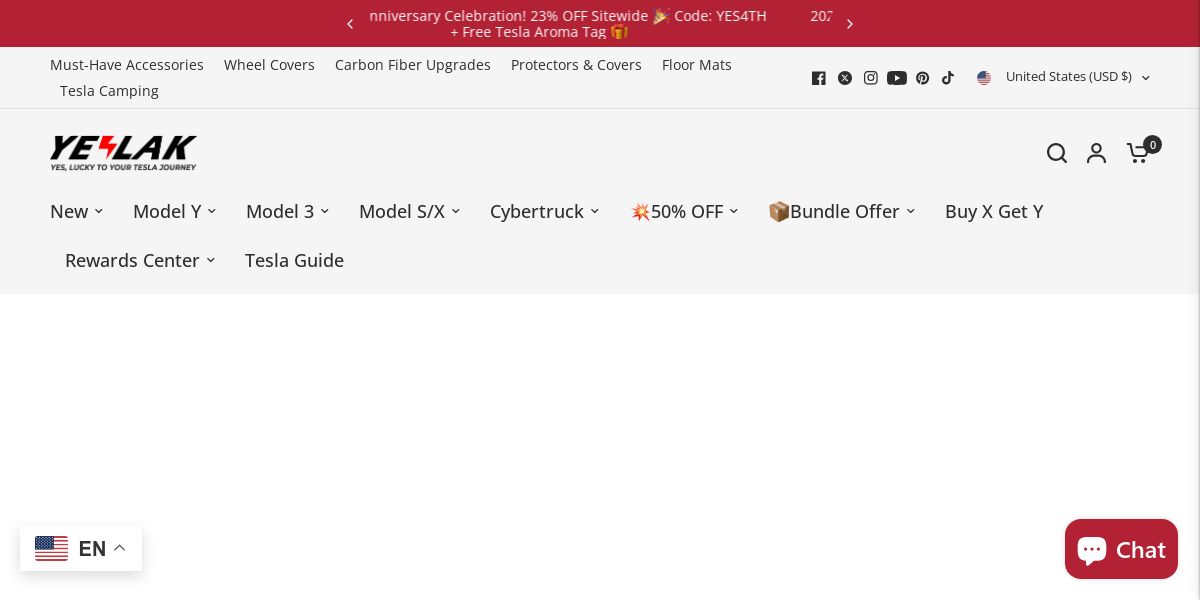Viewport: 1200px width, 600px height.
Task: Show next announcement banner slide
Action: 850,24
